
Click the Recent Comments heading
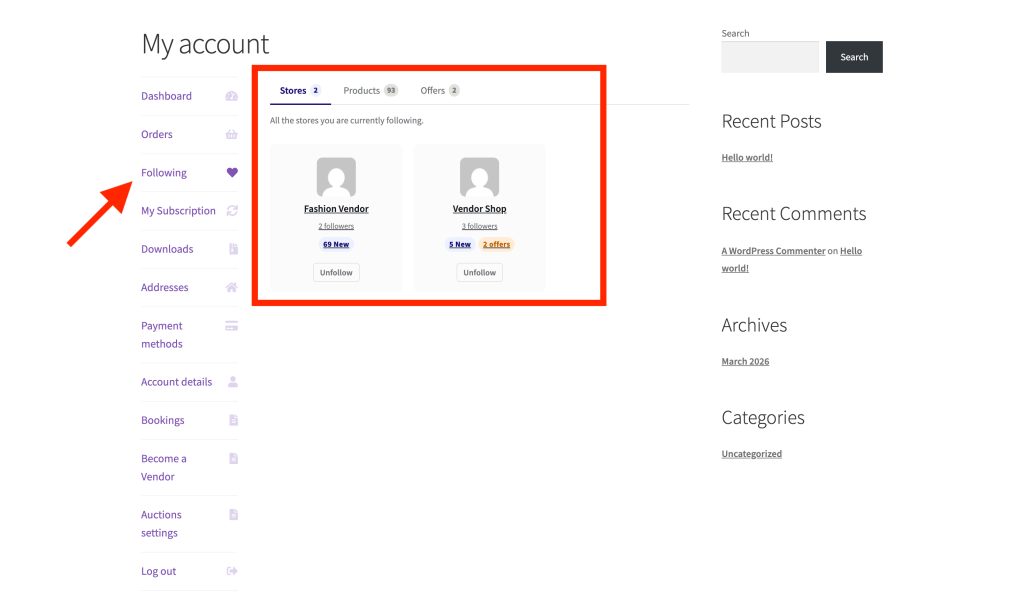click(x=793, y=214)
